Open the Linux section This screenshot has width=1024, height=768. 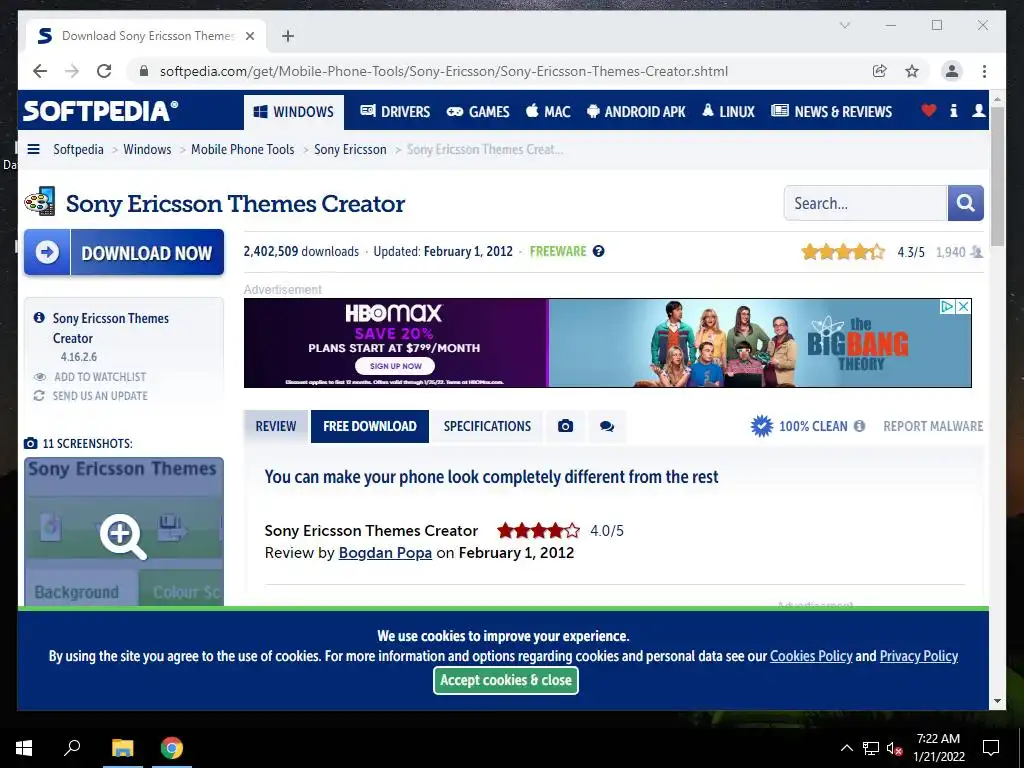coord(728,112)
